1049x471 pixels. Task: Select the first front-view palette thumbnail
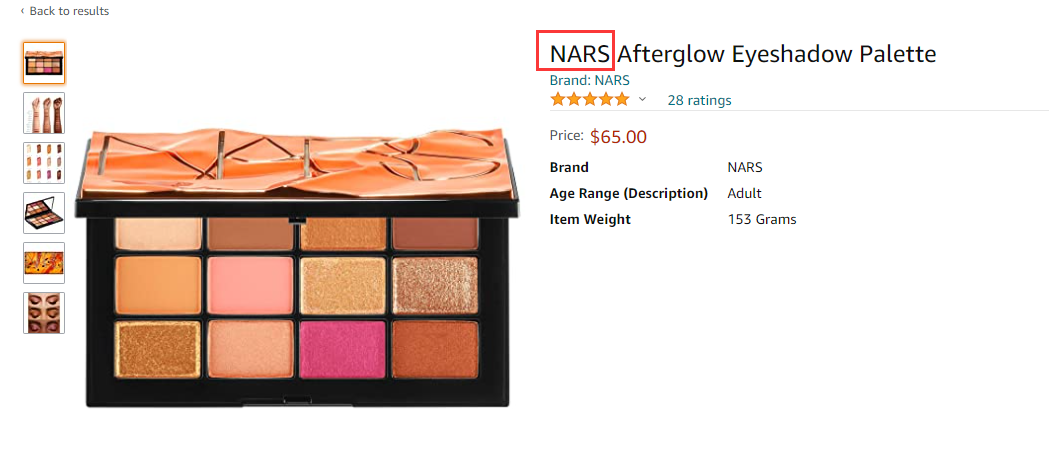pyautogui.click(x=44, y=63)
